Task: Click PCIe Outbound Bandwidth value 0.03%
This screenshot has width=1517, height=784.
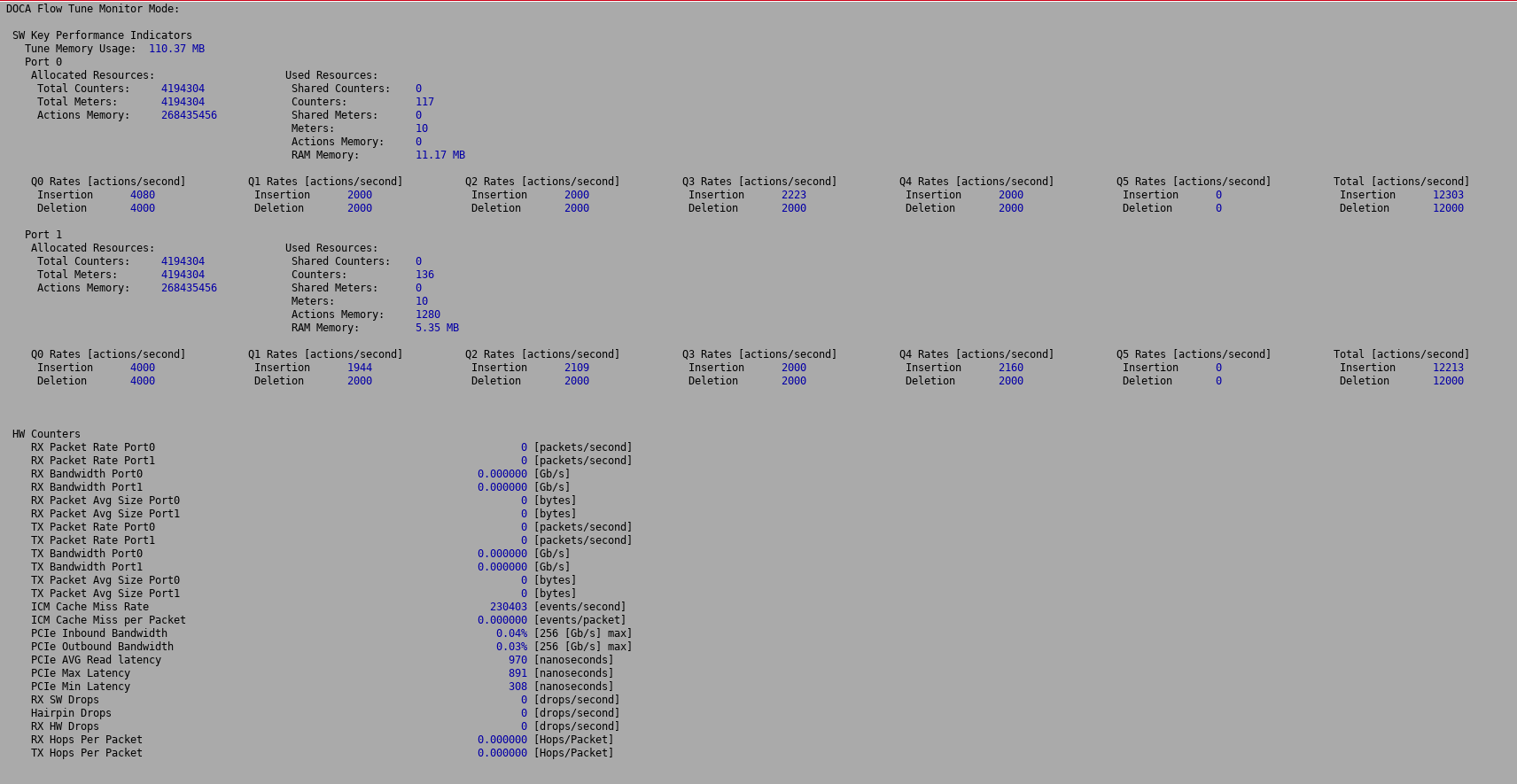Action: [511, 647]
